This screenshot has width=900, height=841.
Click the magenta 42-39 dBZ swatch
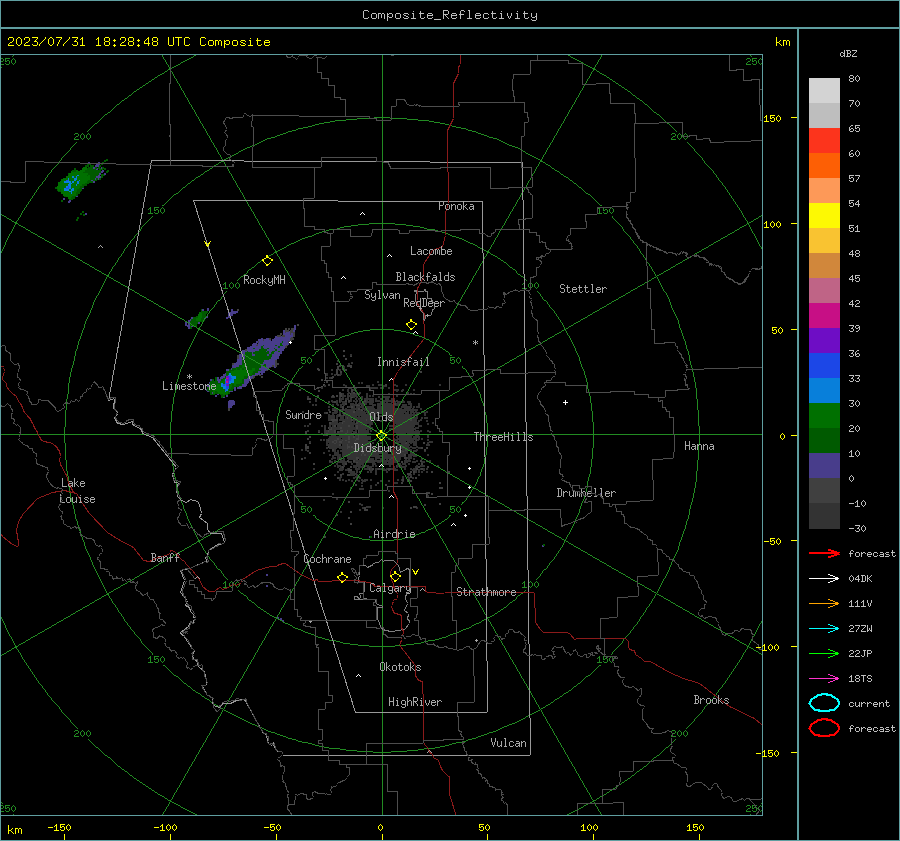pos(824,316)
